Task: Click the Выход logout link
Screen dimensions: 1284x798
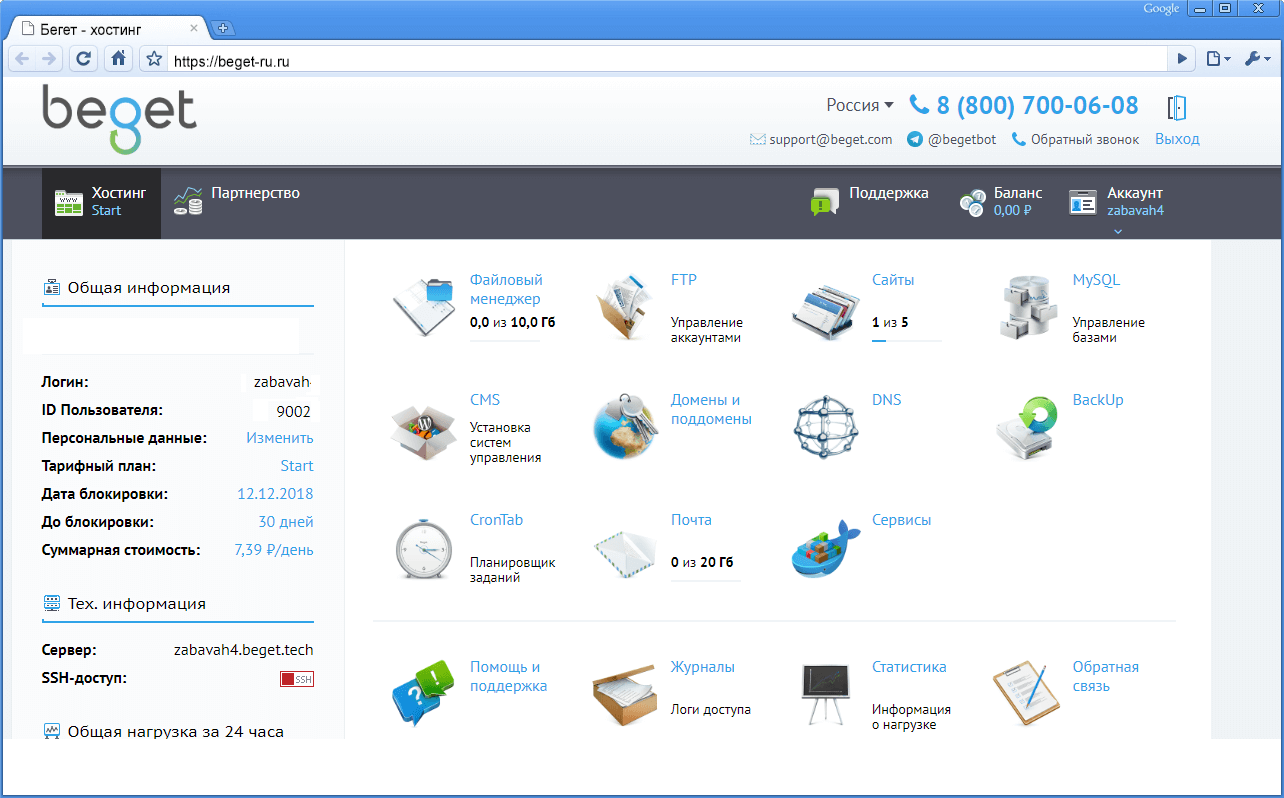Action: (1177, 139)
